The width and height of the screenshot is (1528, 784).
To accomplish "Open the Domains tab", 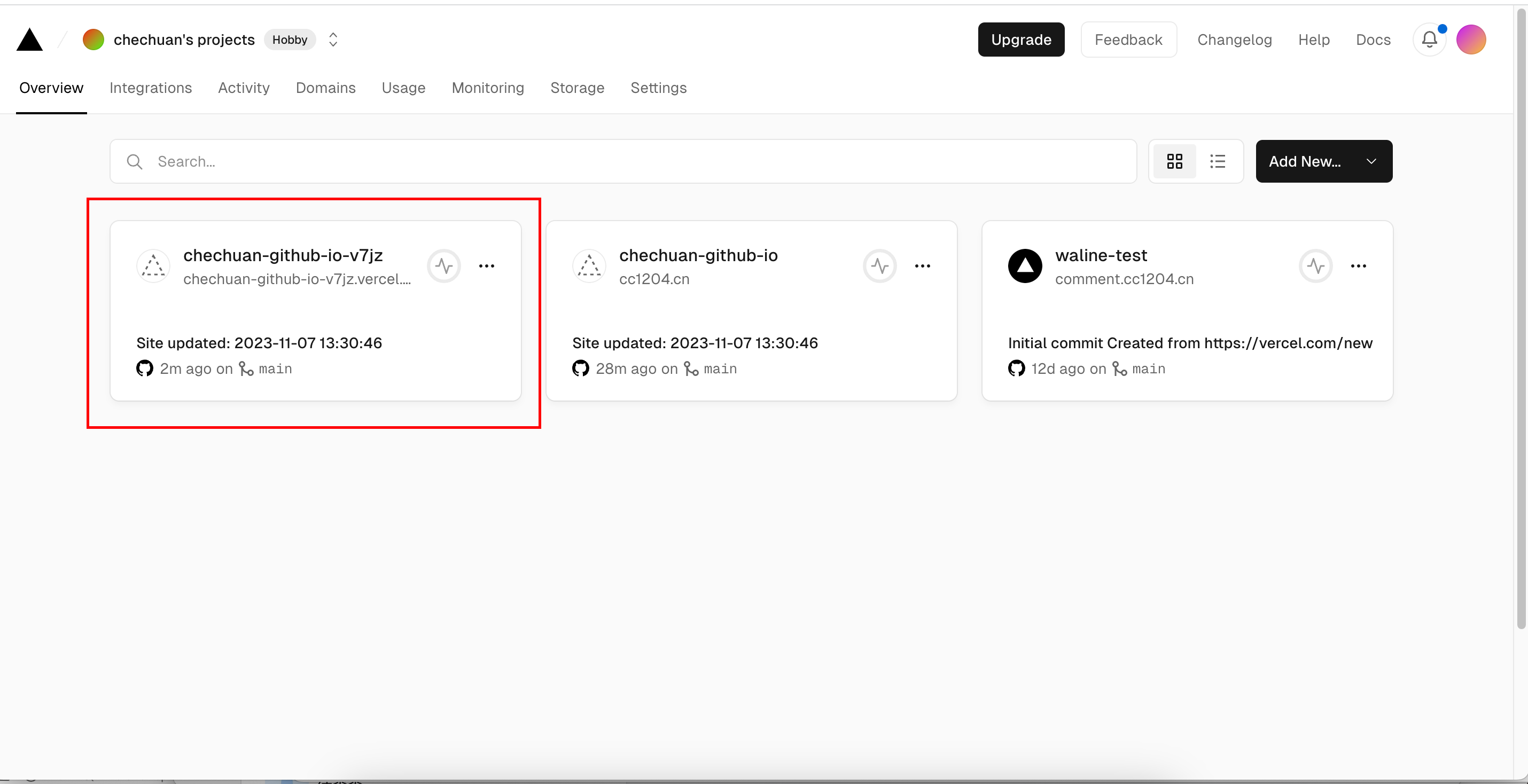I will (x=326, y=88).
